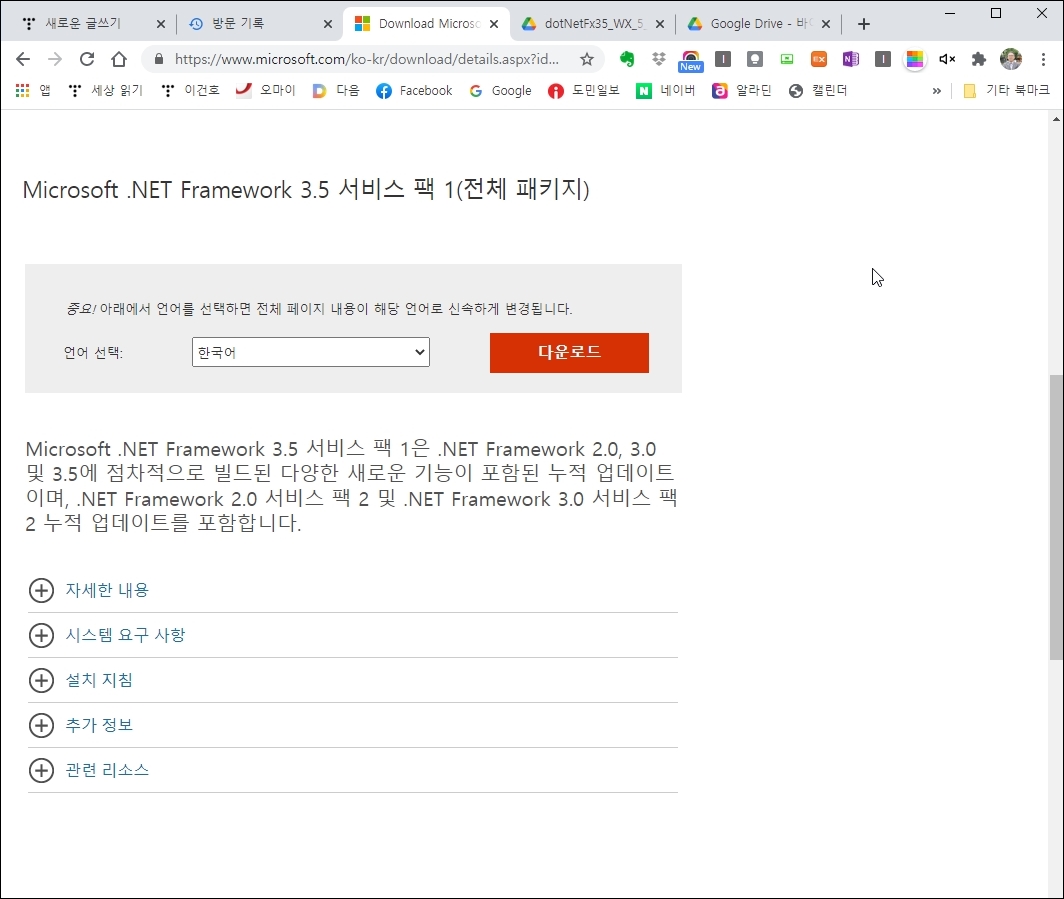Open the rainbow extension marked New
The height and width of the screenshot is (899, 1064).
click(690, 60)
